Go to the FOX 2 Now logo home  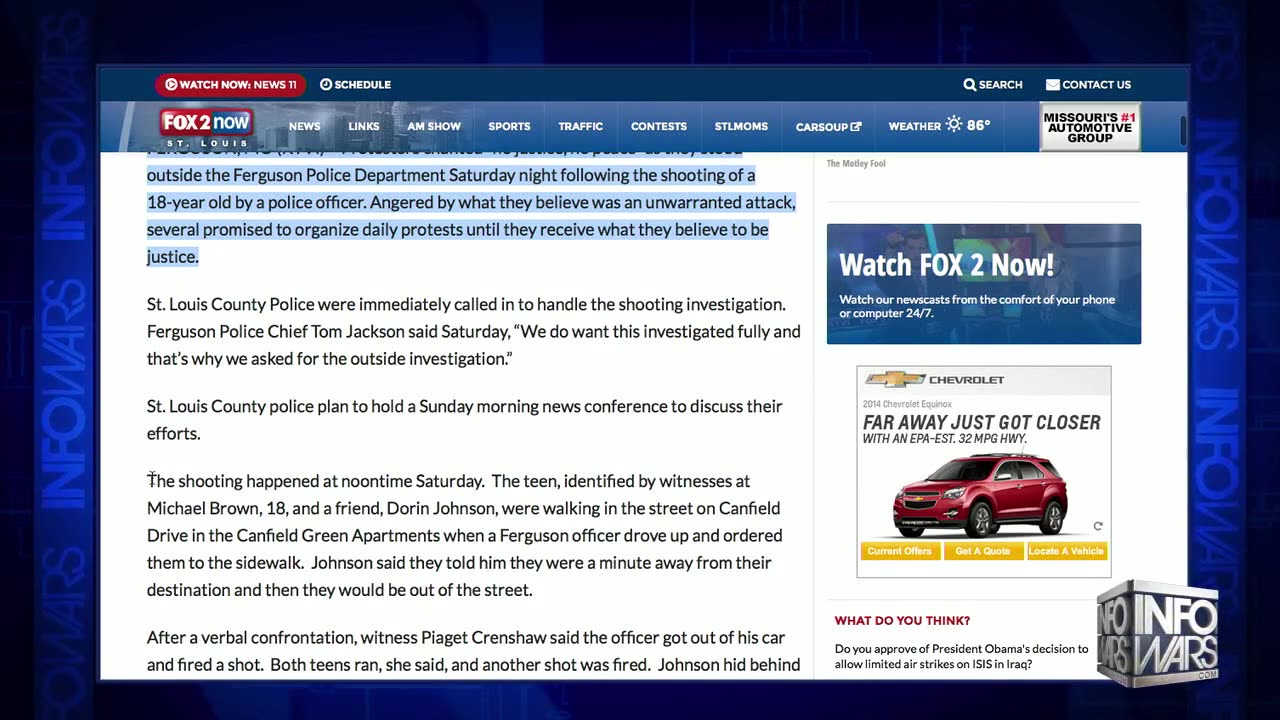[x=206, y=127]
